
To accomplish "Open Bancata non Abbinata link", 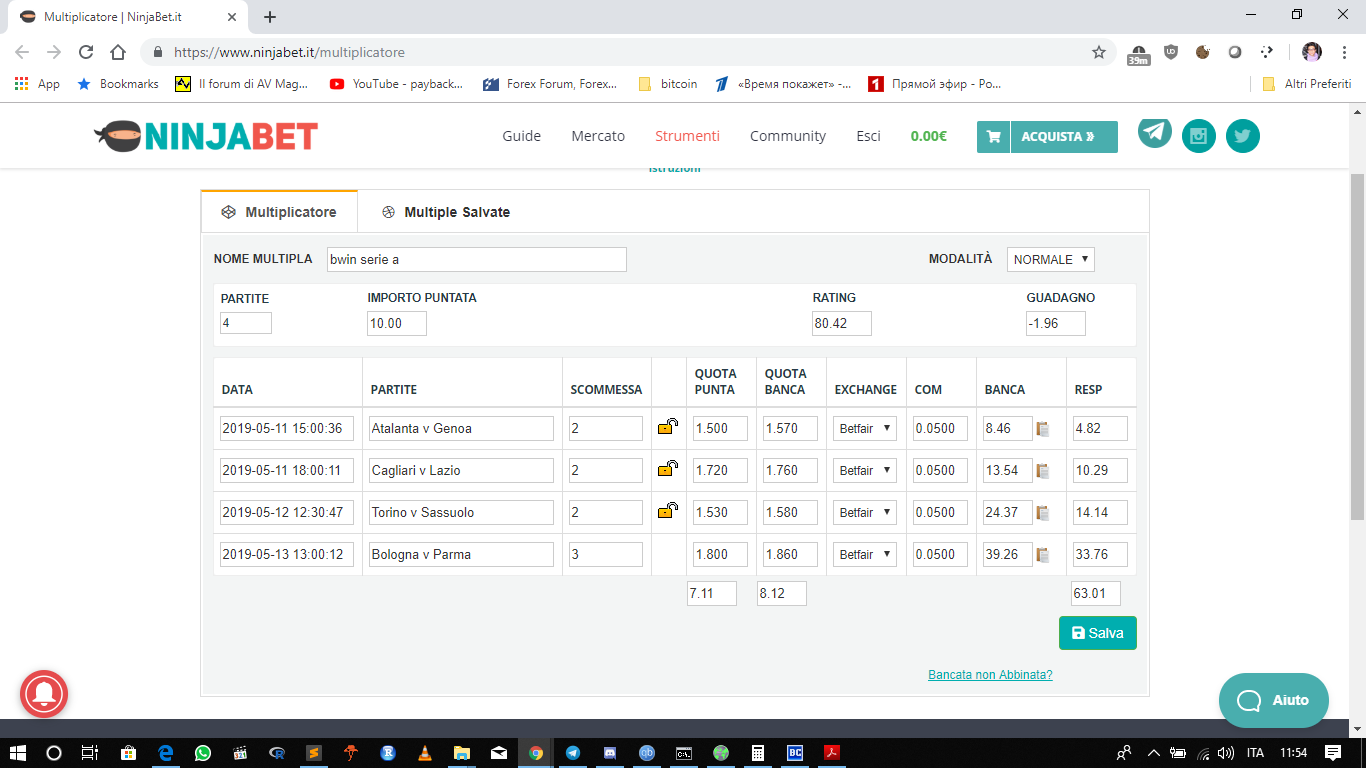I will click(x=990, y=675).
